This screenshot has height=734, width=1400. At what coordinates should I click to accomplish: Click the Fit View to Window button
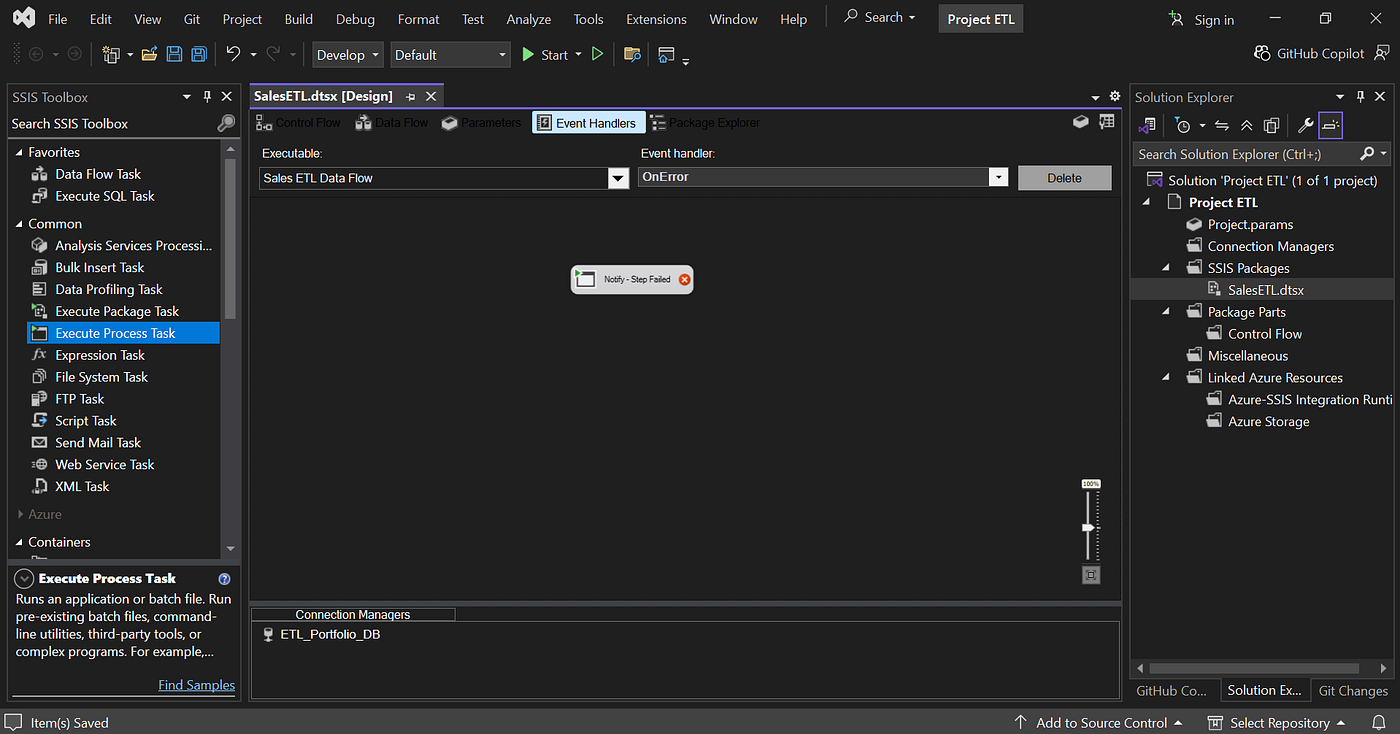(x=1091, y=575)
